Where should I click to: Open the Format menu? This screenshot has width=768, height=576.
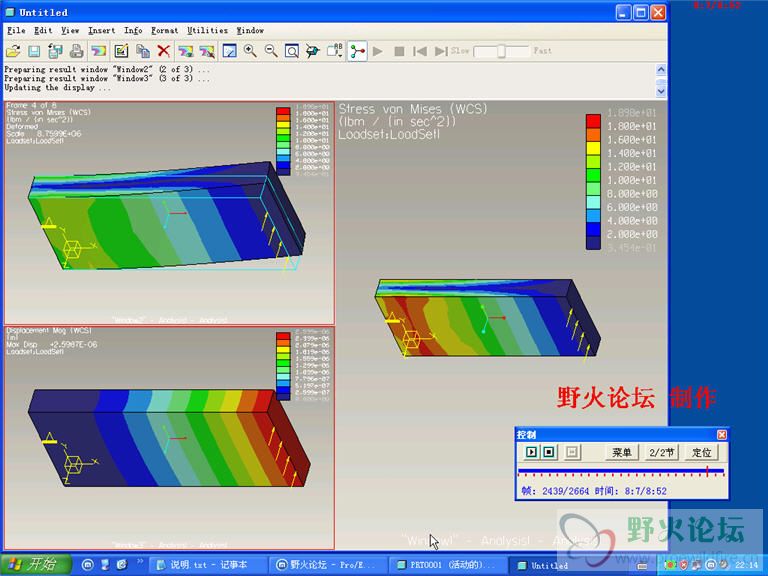click(164, 30)
